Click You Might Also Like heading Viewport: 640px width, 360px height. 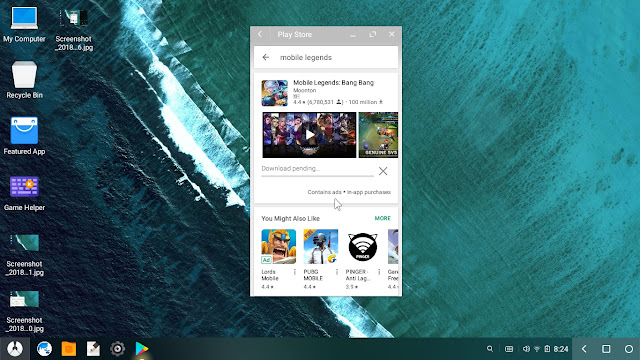pos(291,218)
